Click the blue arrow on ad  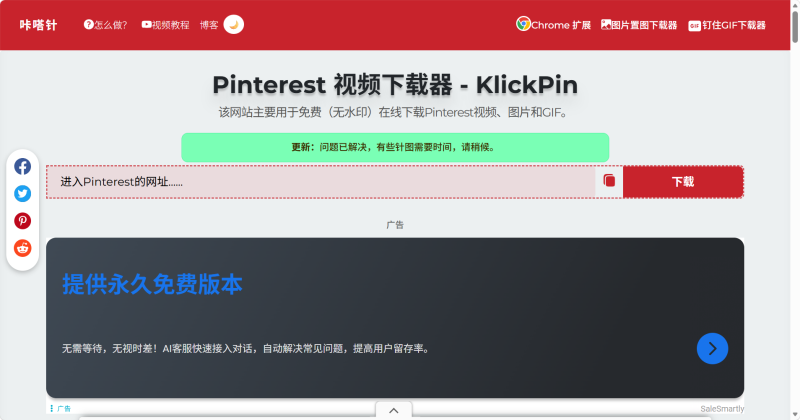click(712, 348)
